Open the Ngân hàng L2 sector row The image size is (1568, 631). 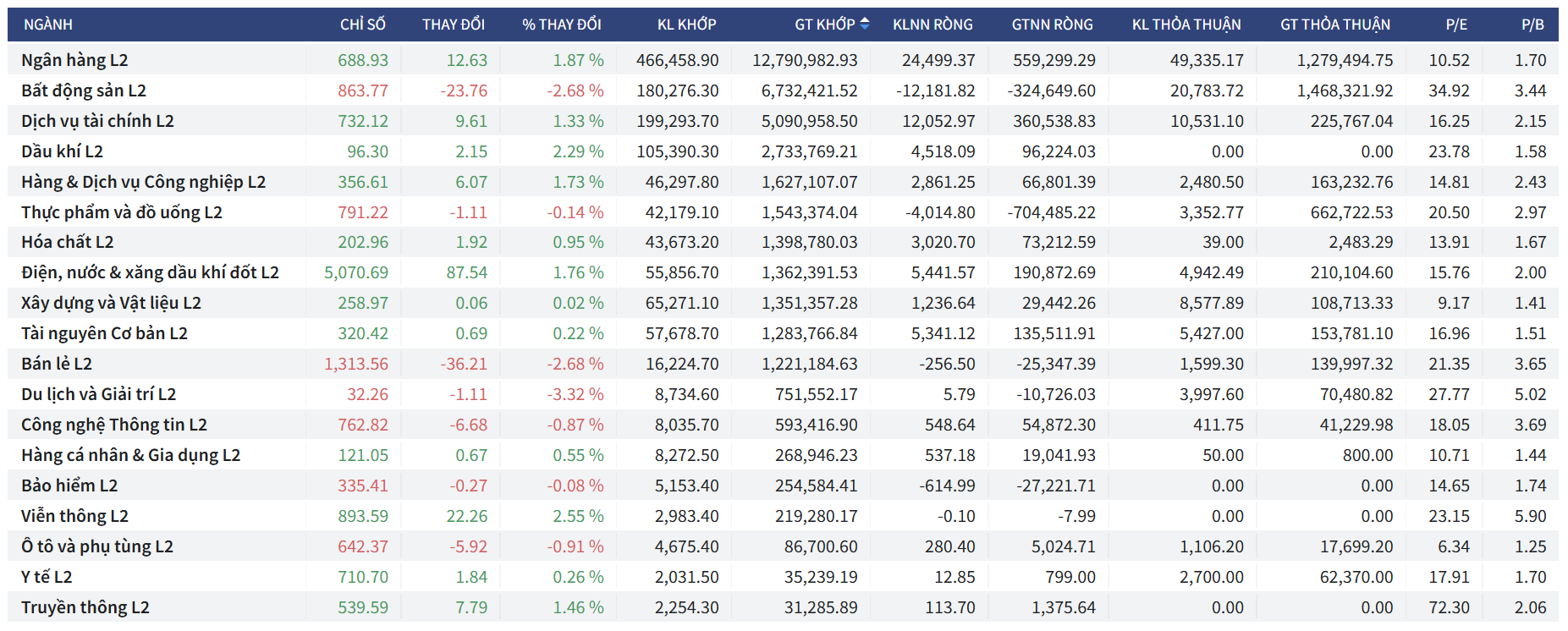pyautogui.click(x=74, y=60)
